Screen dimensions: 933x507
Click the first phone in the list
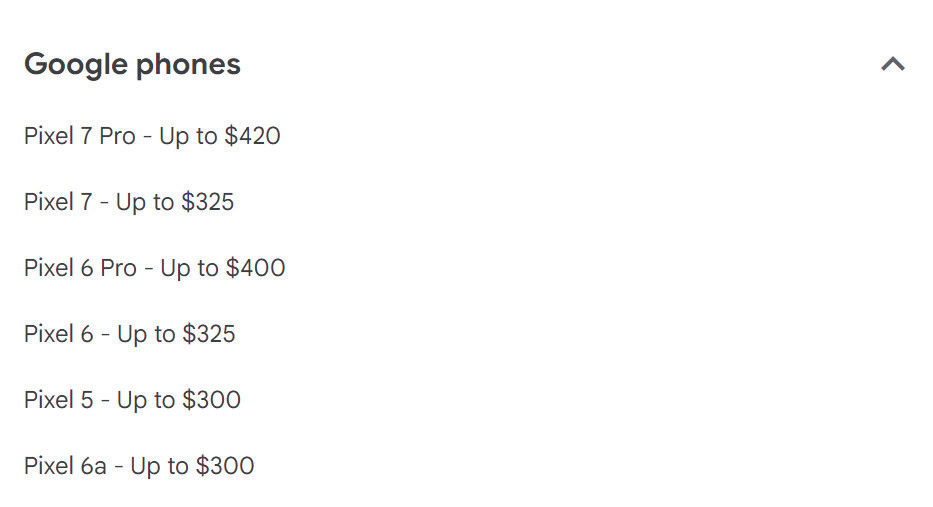coord(152,136)
